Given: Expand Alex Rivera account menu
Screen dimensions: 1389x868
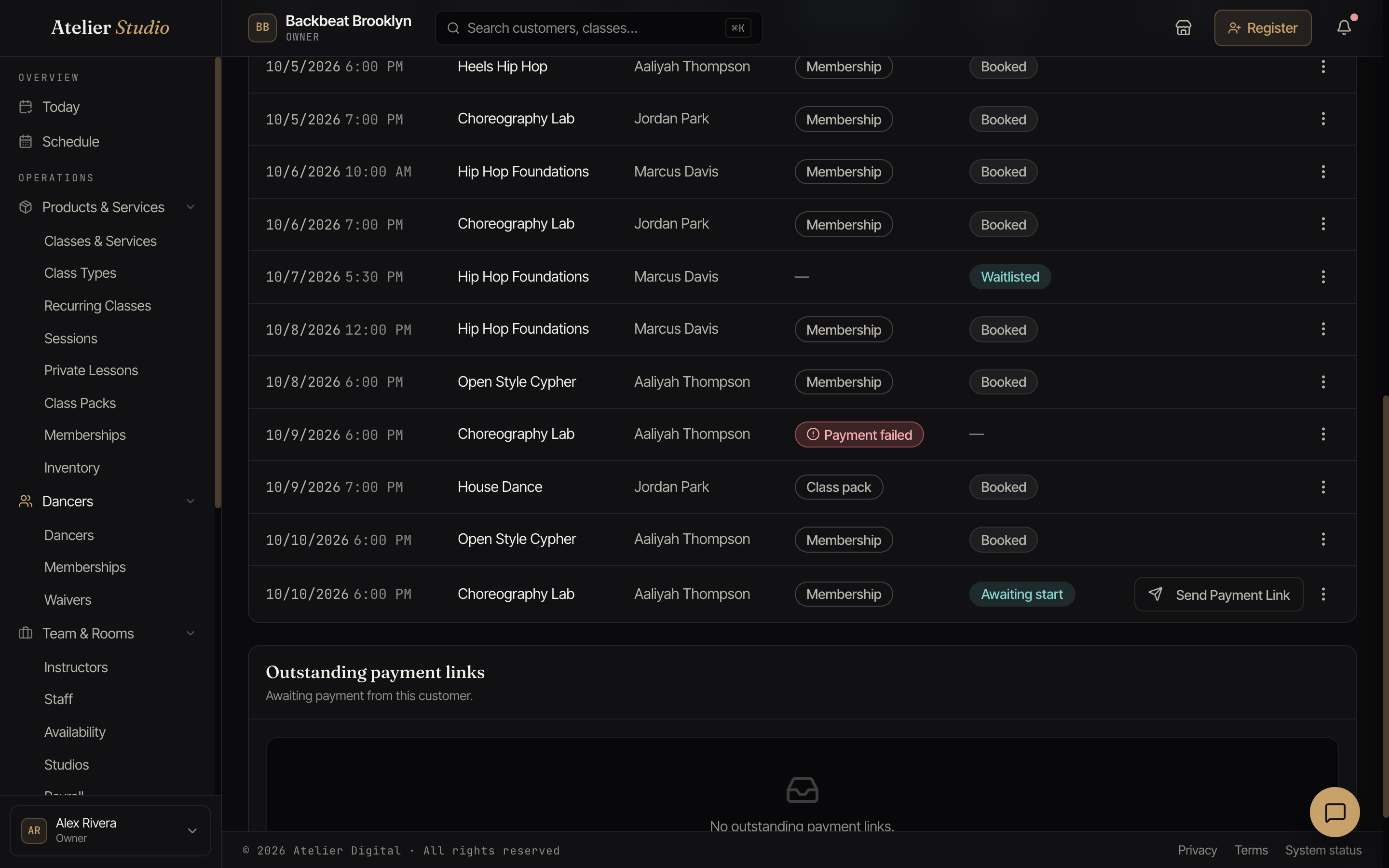Looking at the screenshot, I should [192, 831].
